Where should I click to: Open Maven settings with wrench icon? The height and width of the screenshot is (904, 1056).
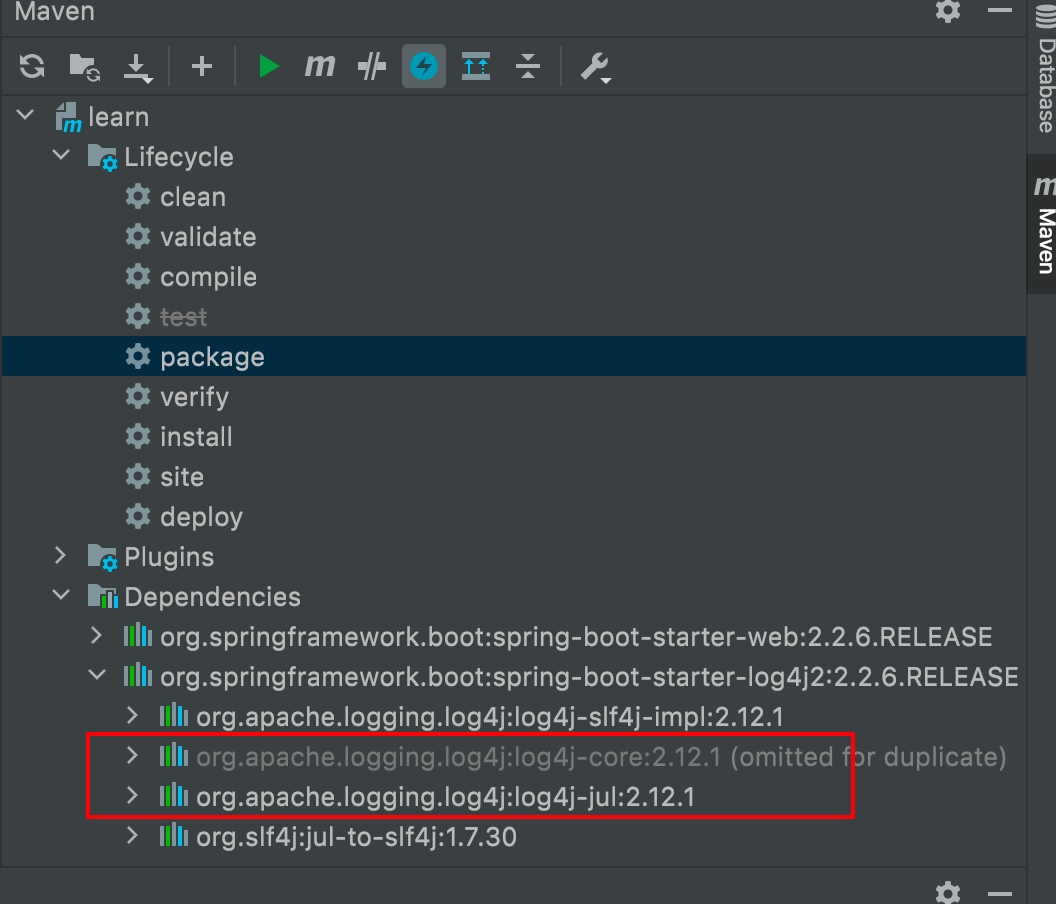coord(594,66)
